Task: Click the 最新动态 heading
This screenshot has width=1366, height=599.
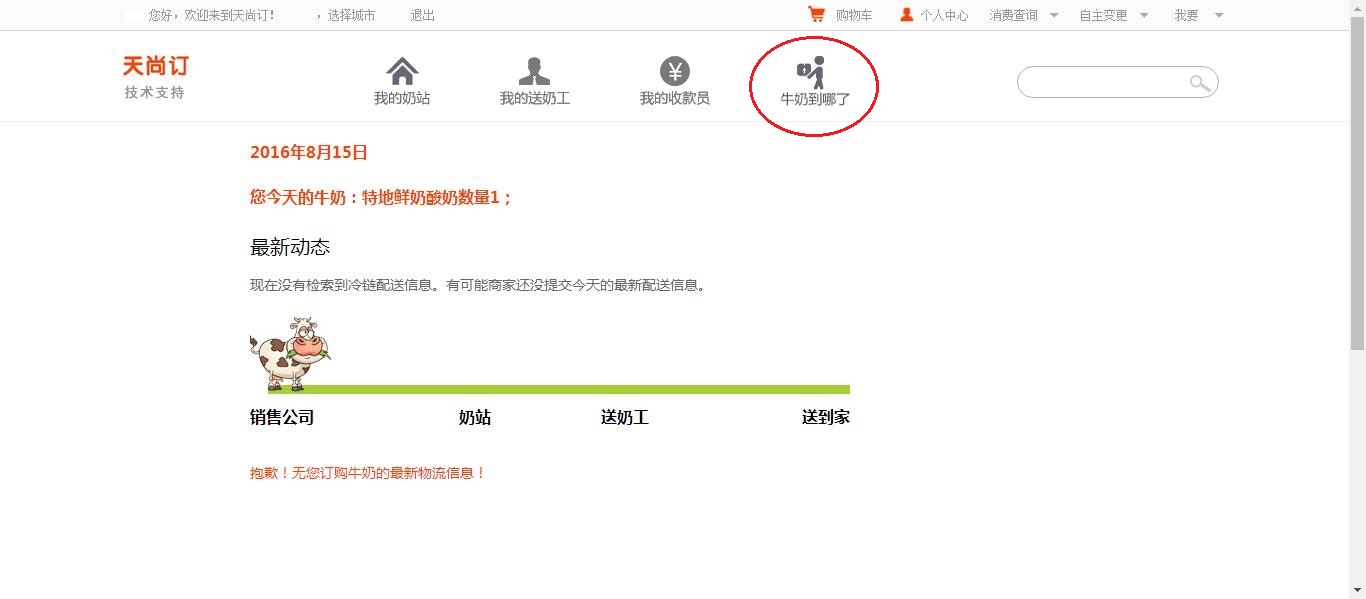Action: [x=290, y=247]
